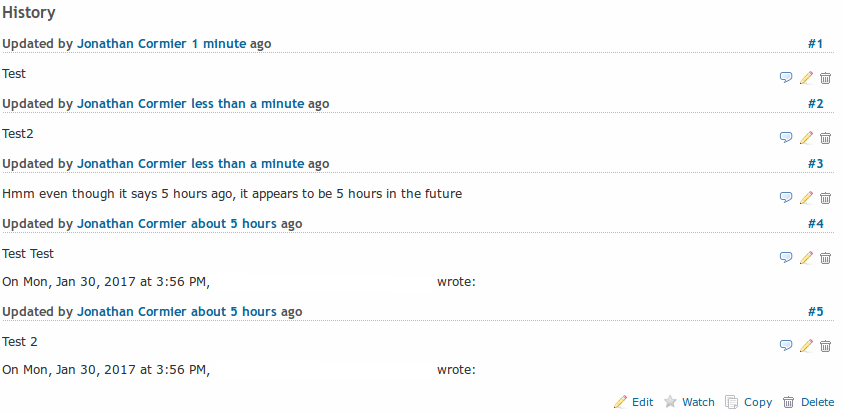Delete the Test Test note #4
This screenshot has width=843, height=412.
point(825,258)
